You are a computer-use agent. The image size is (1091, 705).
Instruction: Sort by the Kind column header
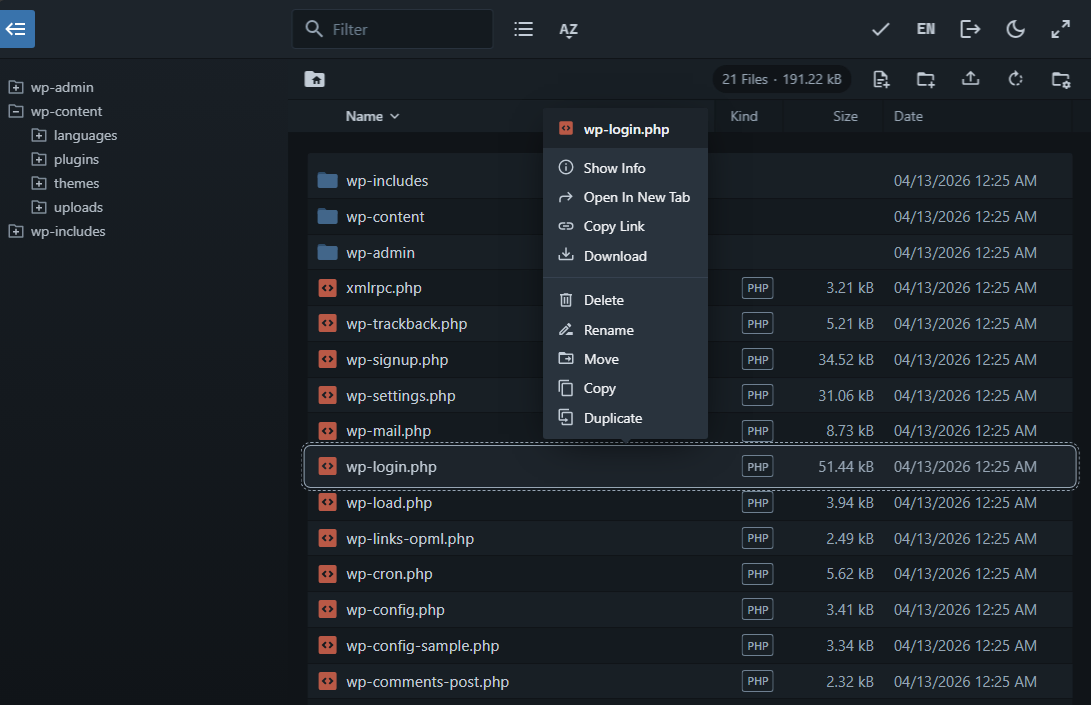pos(744,116)
